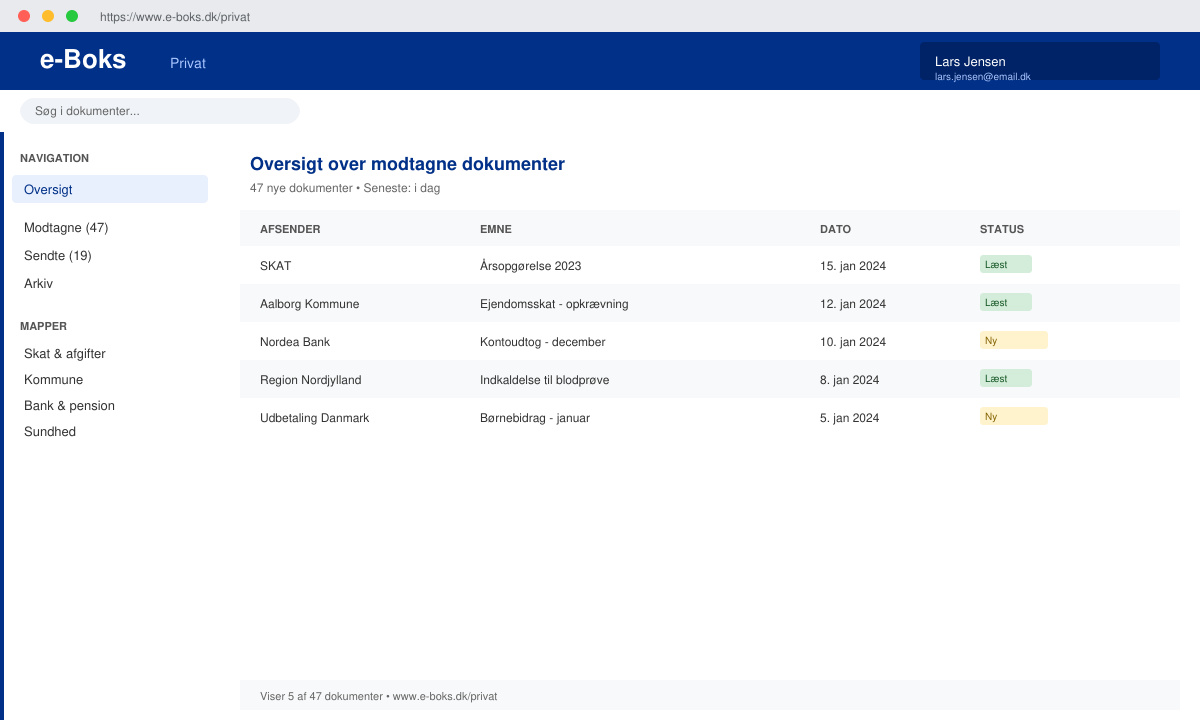Select the Region Nordjylland sender cell

(311, 380)
